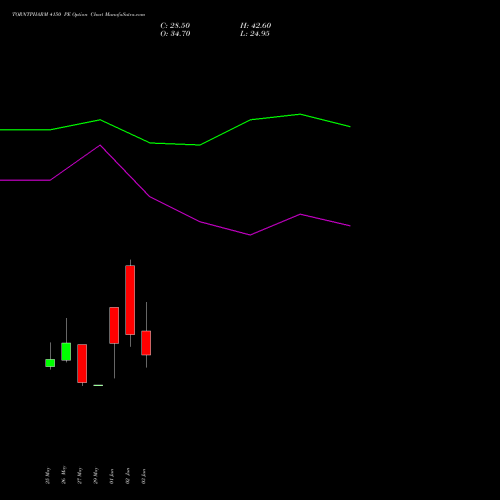Click the small green candle above 25 May
The height and width of the screenshot is (500, 500).
point(50,363)
